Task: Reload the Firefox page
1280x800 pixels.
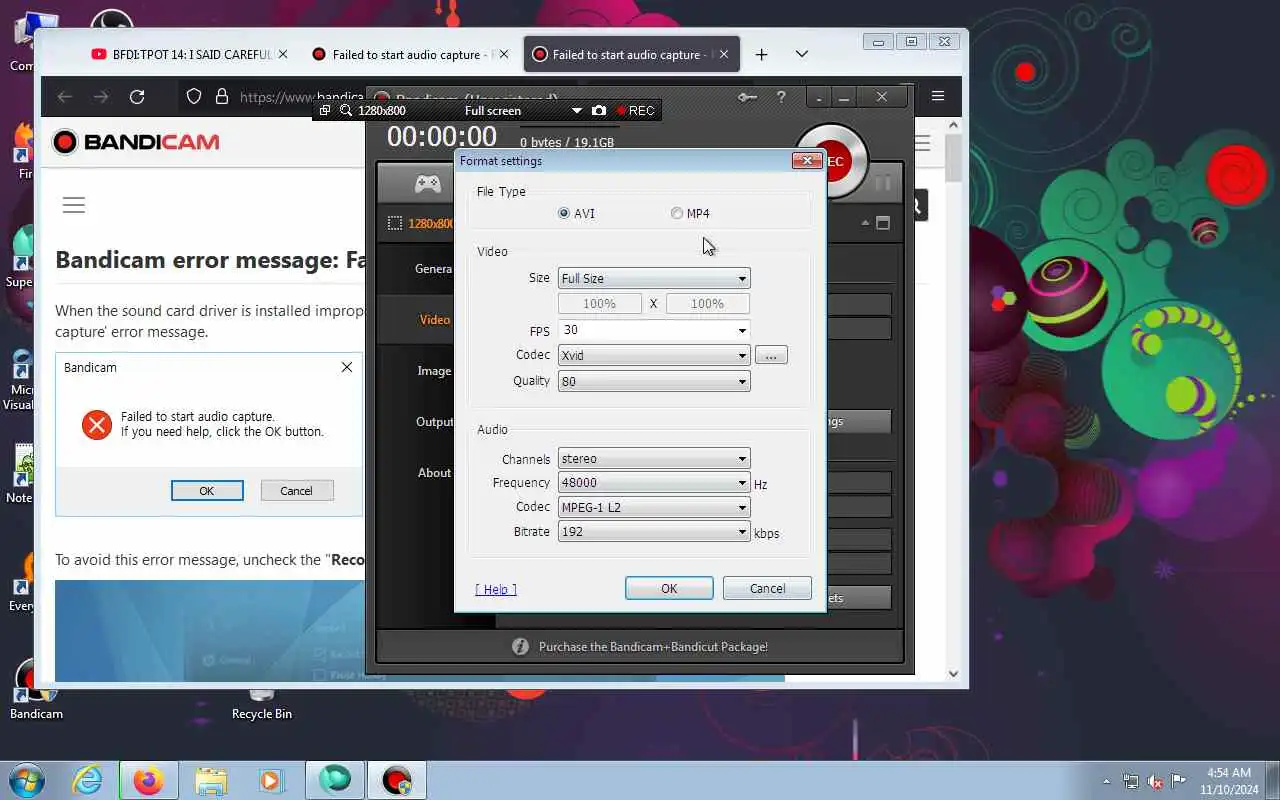Action: (x=137, y=97)
